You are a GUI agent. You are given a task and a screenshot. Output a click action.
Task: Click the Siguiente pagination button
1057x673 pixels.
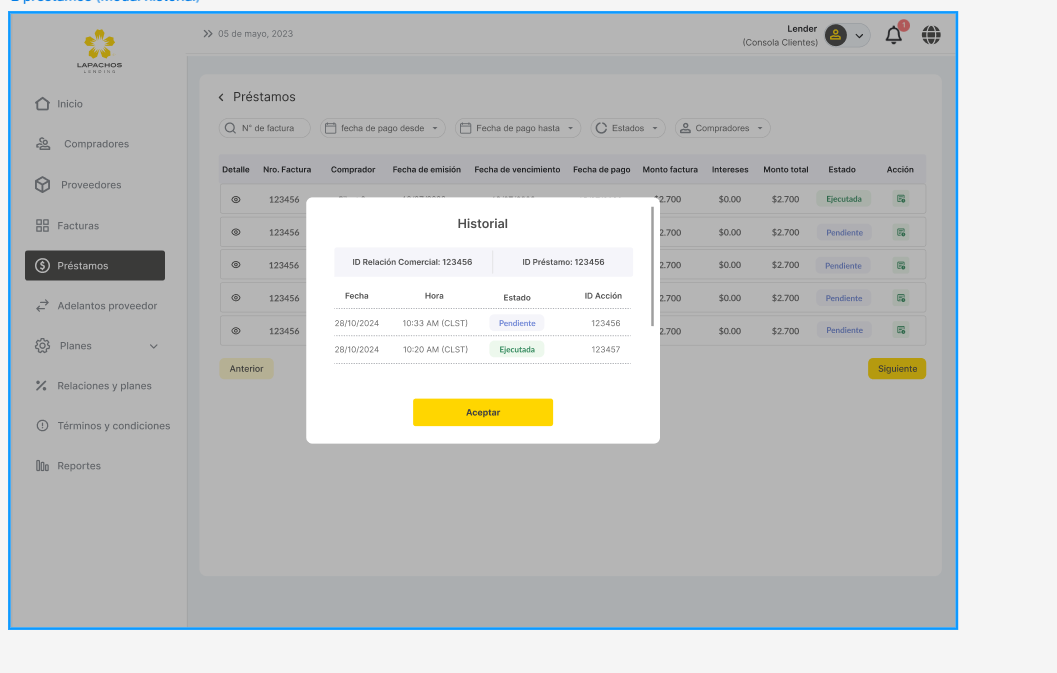tap(896, 369)
